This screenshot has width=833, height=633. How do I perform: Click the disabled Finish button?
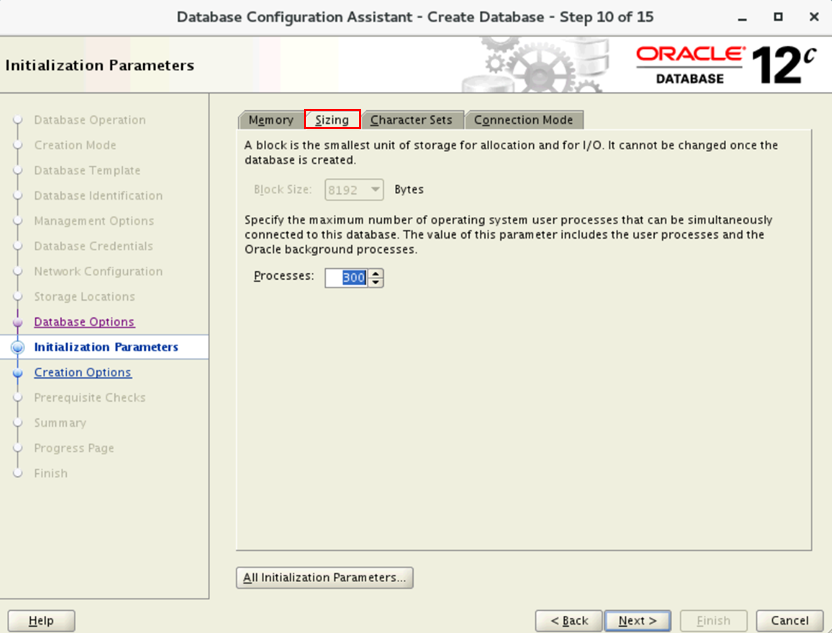click(x=713, y=621)
